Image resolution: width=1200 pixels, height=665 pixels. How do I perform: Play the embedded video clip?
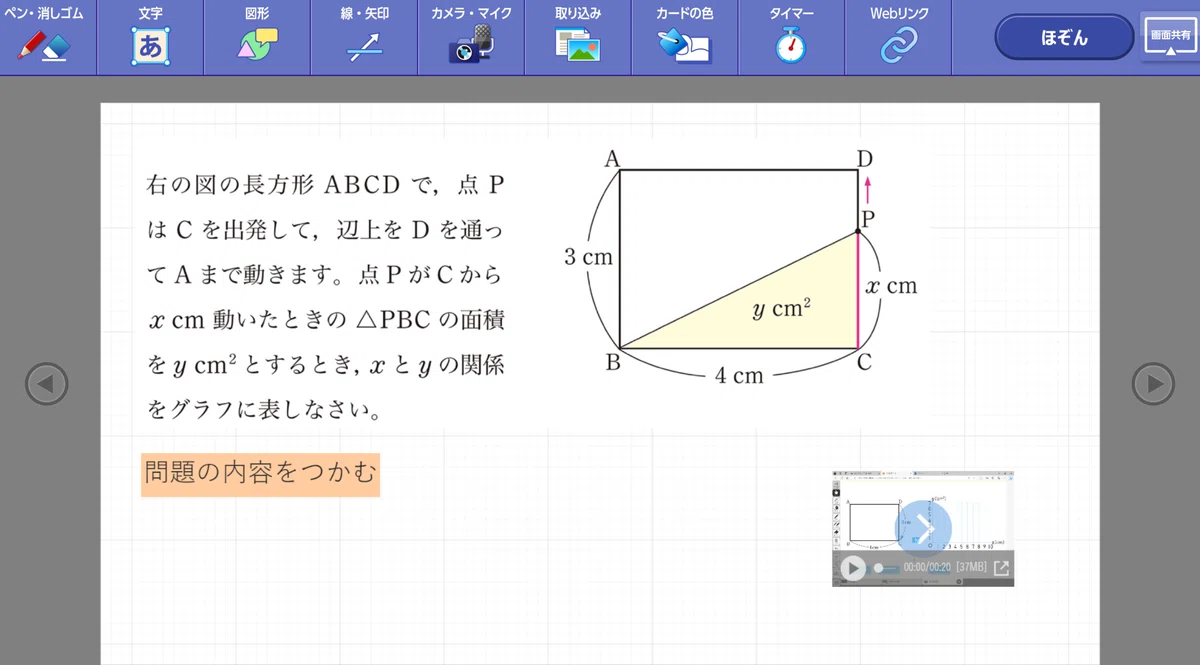pyautogui.click(x=852, y=568)
